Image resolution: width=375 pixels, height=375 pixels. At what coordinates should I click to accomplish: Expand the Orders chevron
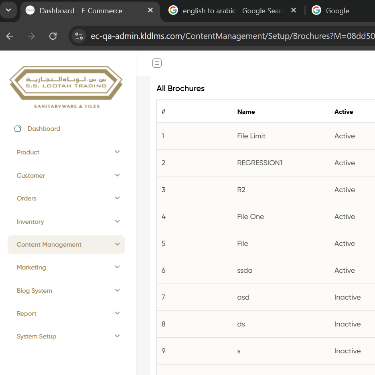point(117,198)
